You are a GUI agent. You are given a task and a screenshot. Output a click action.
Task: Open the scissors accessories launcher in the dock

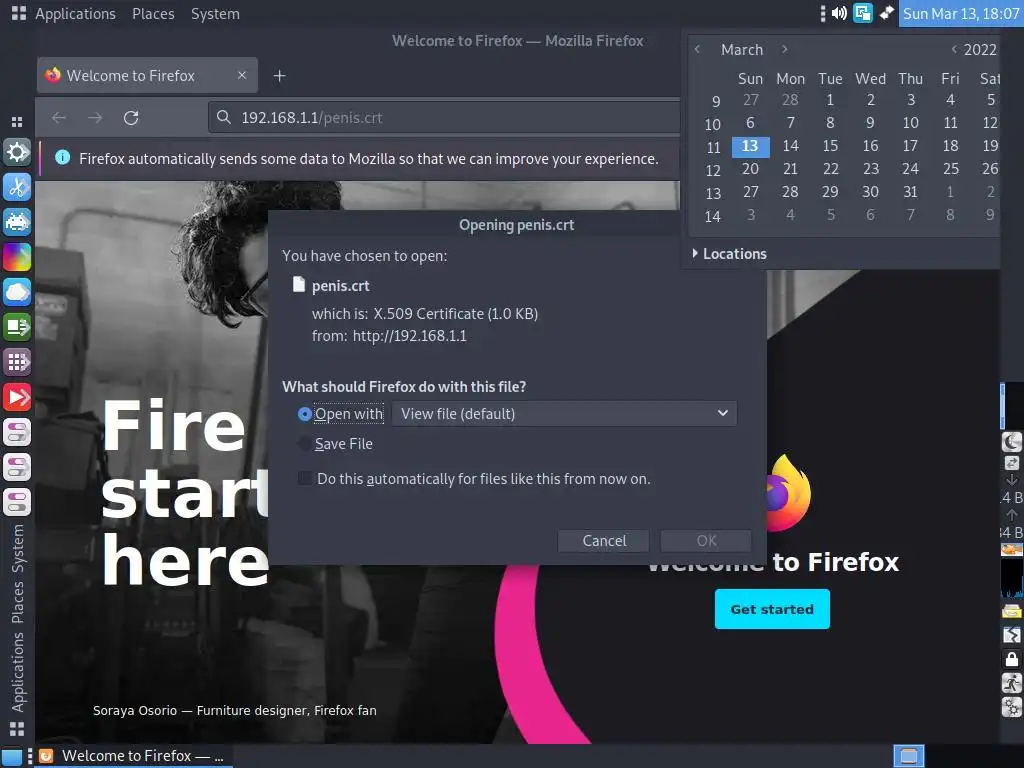pos(17,187)
